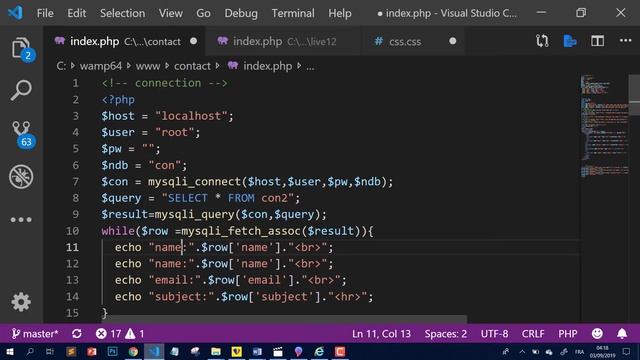
Task: Synchronize changes via status bar sync icon
Action: tap(77, 334)
